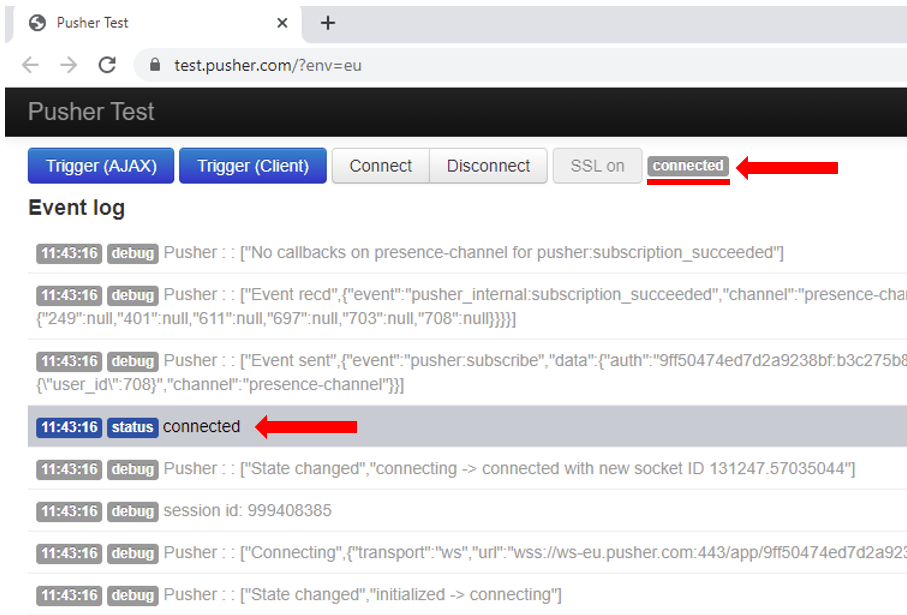
Task: Click the 'initialized -> connecting' log entry
Action: click(x=467, y=594)
